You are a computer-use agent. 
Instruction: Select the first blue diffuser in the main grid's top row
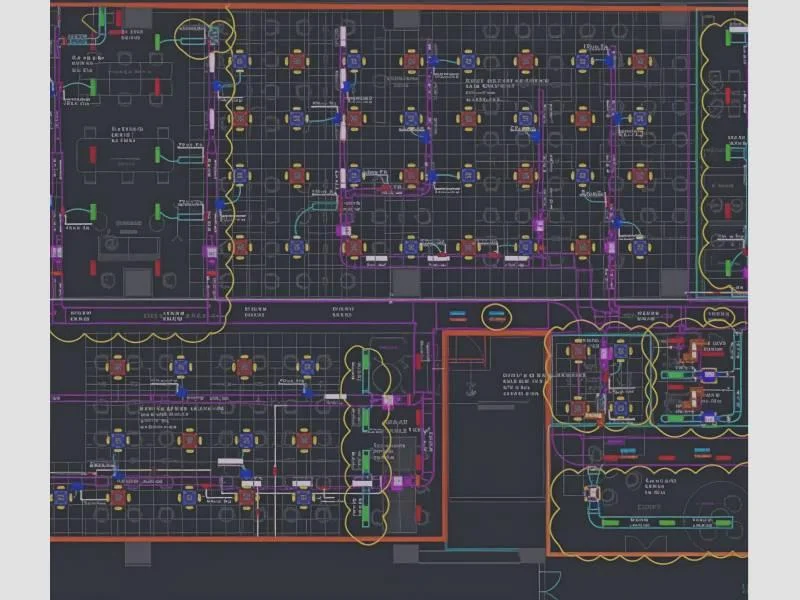coord(240,61)
